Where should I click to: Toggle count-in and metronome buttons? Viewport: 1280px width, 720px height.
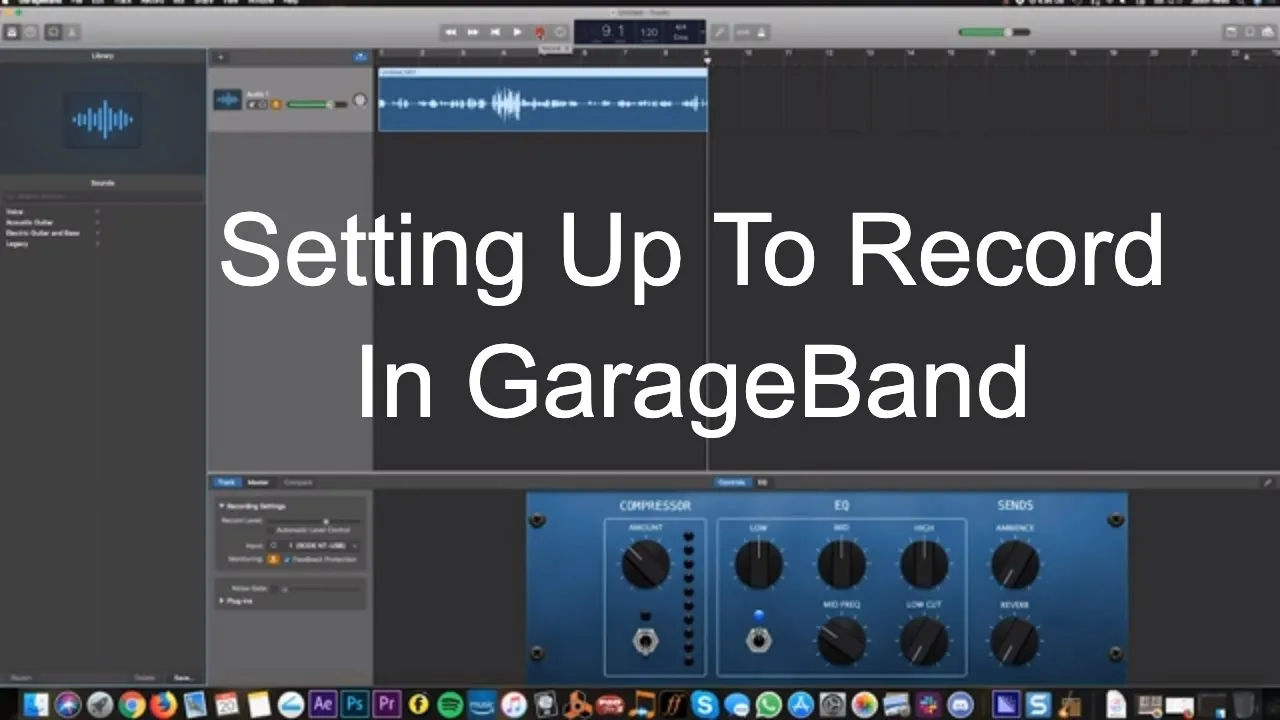coord(752,32)
